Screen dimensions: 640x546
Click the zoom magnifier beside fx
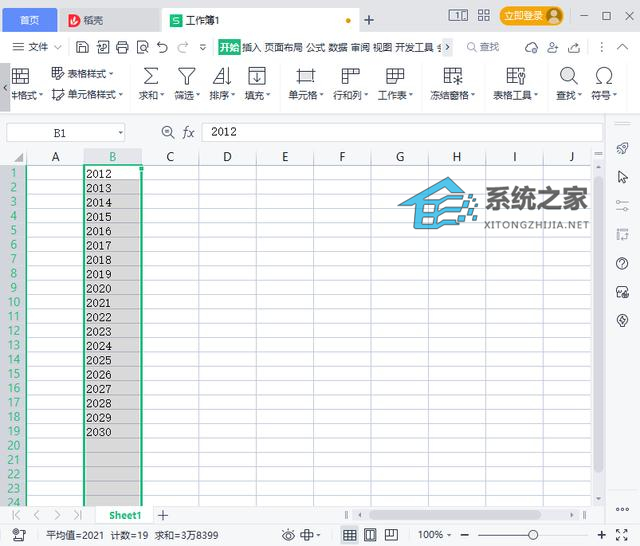pyautogui.click(x=167, y=132)
